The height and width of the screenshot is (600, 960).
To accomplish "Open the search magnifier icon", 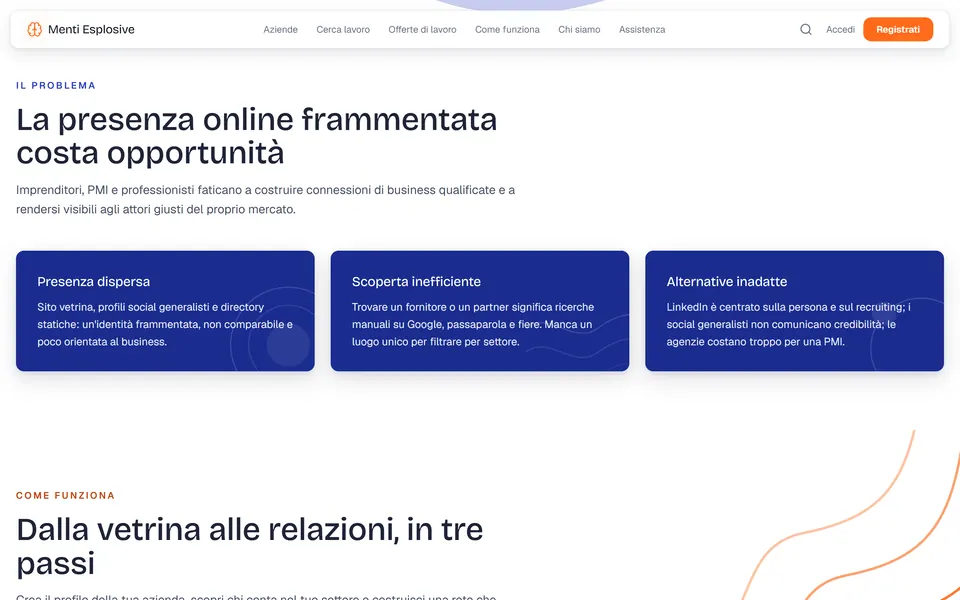I will tap(806, 29).
